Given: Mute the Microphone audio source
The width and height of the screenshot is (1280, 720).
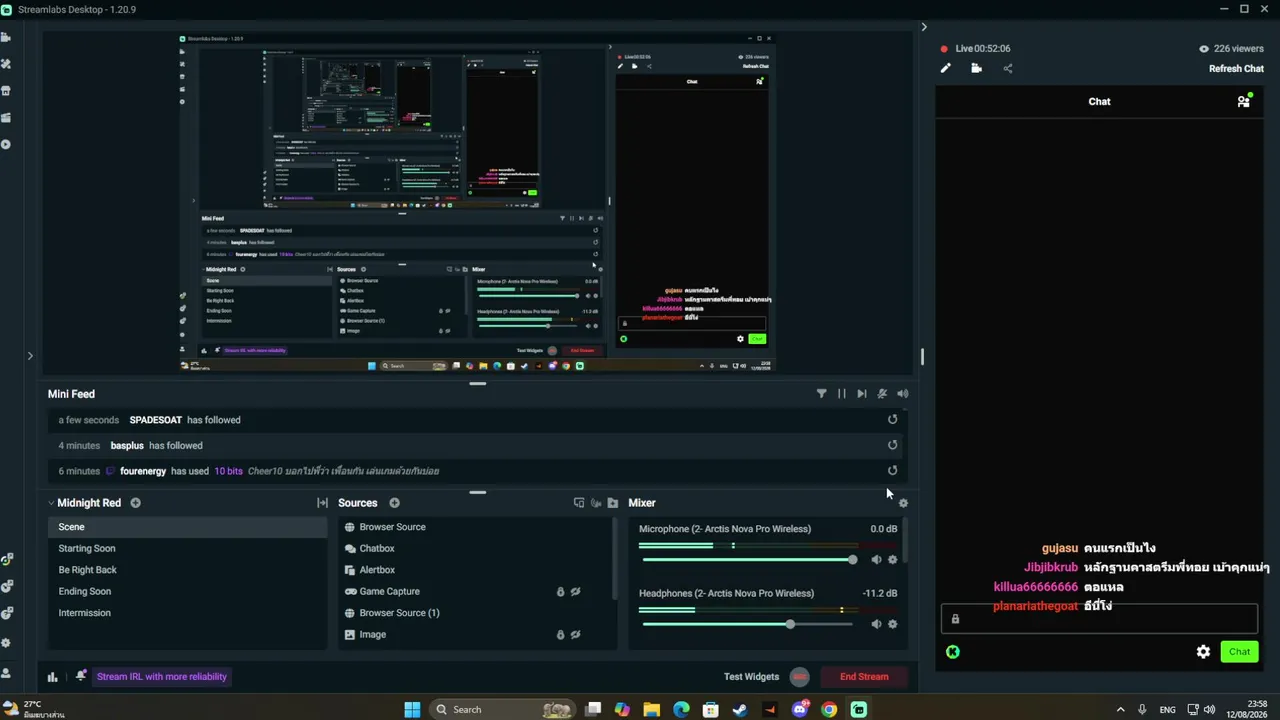Looking at the screenshot, I should click(x=876, y=560).
